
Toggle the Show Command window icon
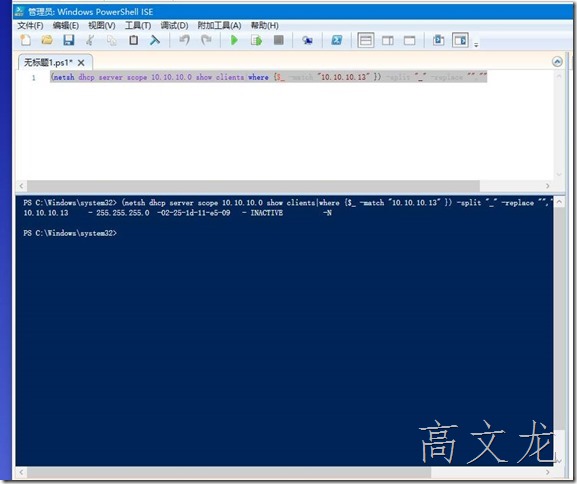[438, 40]
